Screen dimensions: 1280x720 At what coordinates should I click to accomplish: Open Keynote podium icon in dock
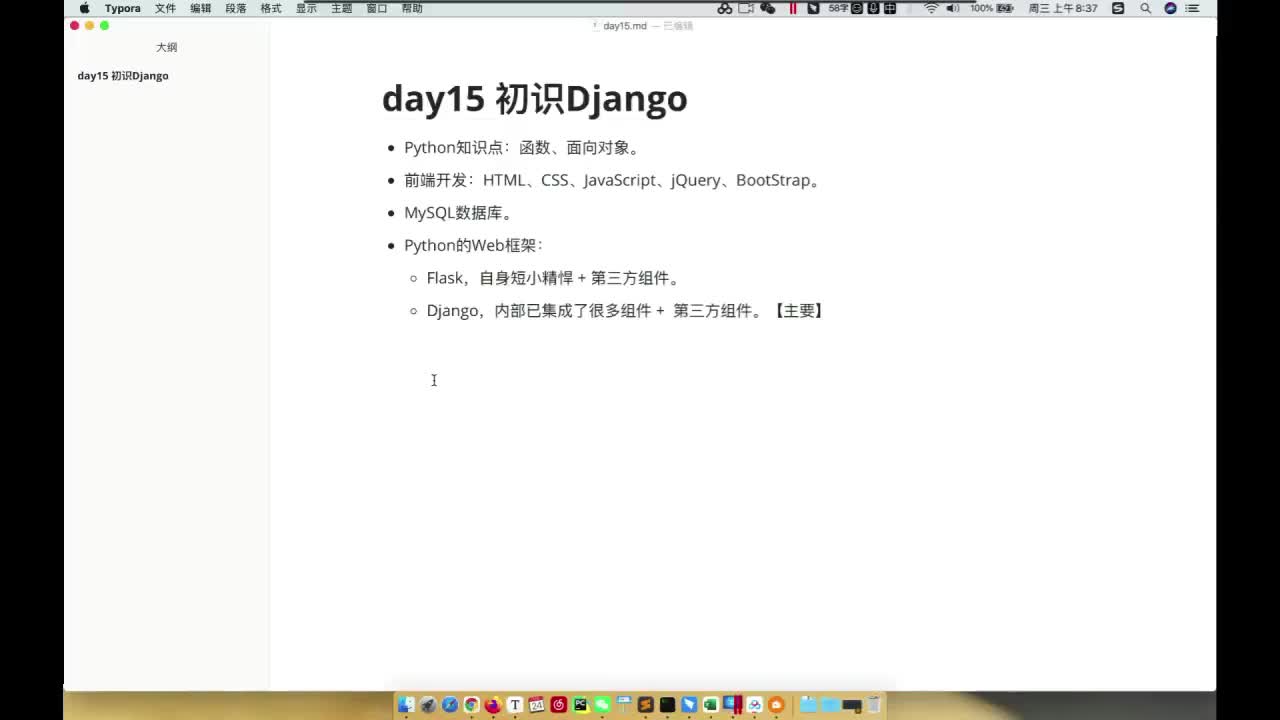tap(624, 704)
